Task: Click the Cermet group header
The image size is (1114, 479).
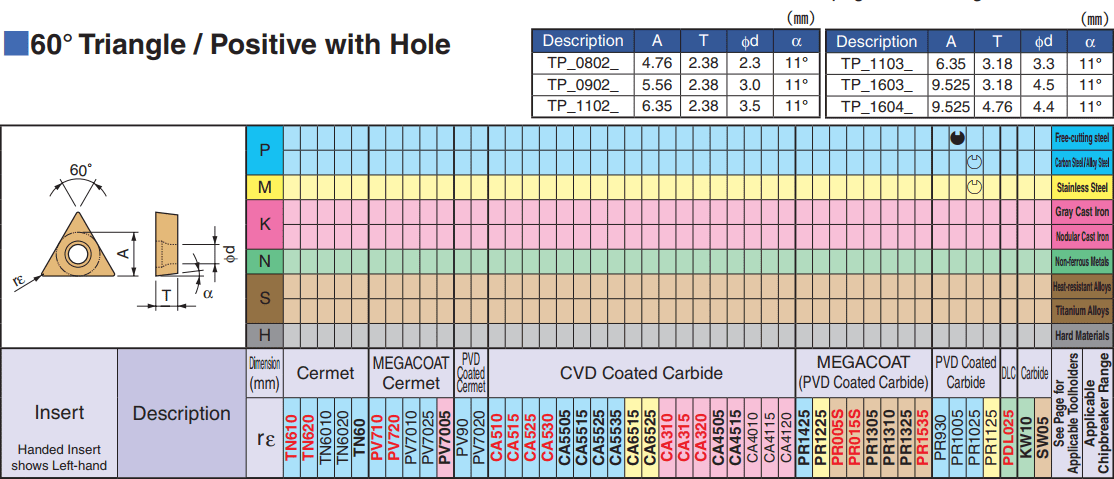Action: coord(325,373)
